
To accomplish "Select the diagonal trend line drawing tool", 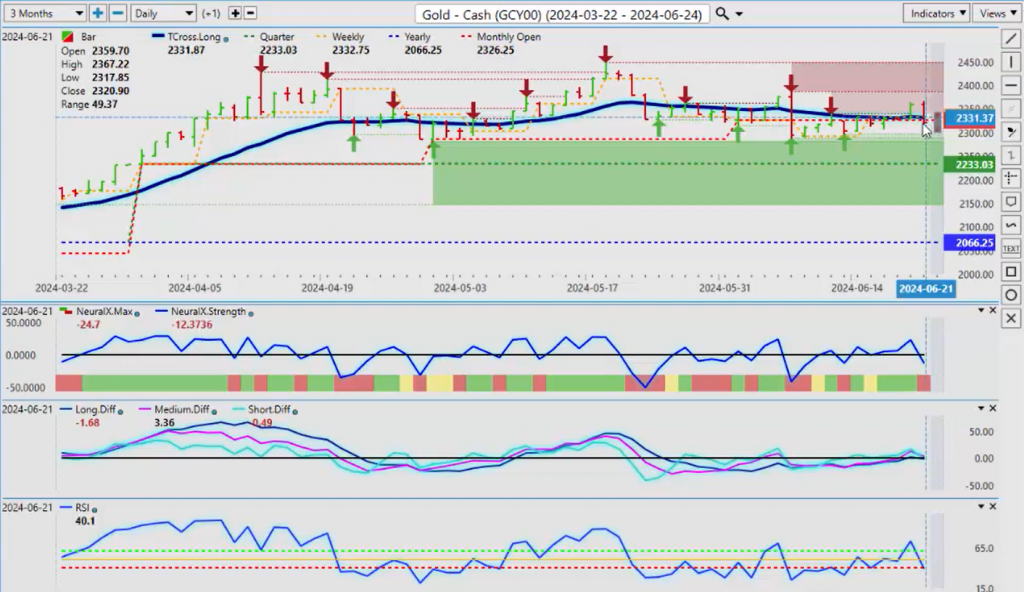I will [1011, 38].
